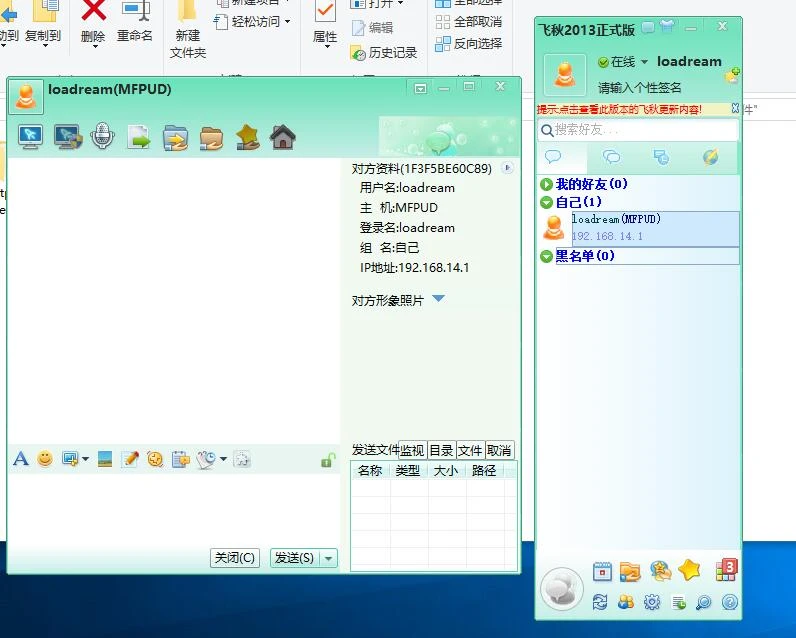796x638 pixels.
Task: Open the colored blocks app icon with badge 3
Action: pyautogui.click(x=726, y=569)
